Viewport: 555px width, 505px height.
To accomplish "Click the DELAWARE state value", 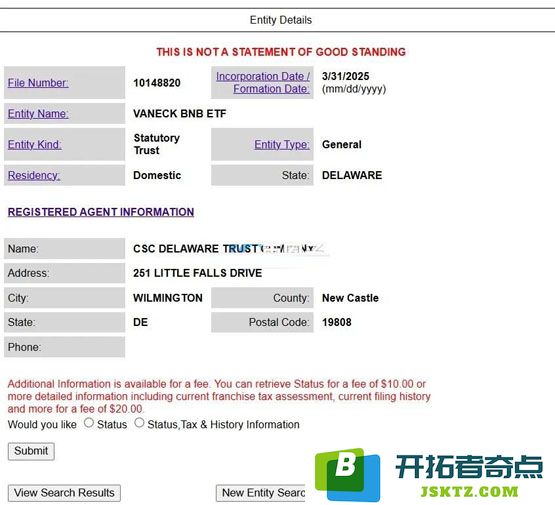I will [x=352, y=175].
